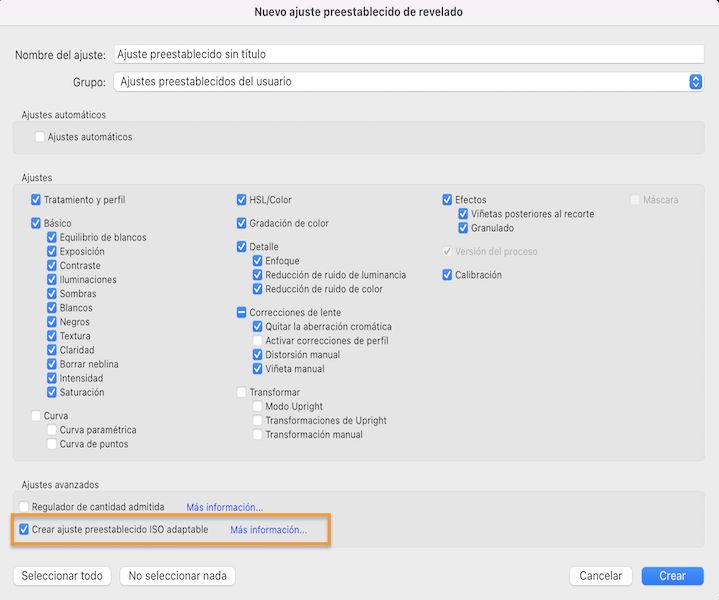Enable Ajustes automáticos checkbox
719x600 pixels.
coord(40,137)
